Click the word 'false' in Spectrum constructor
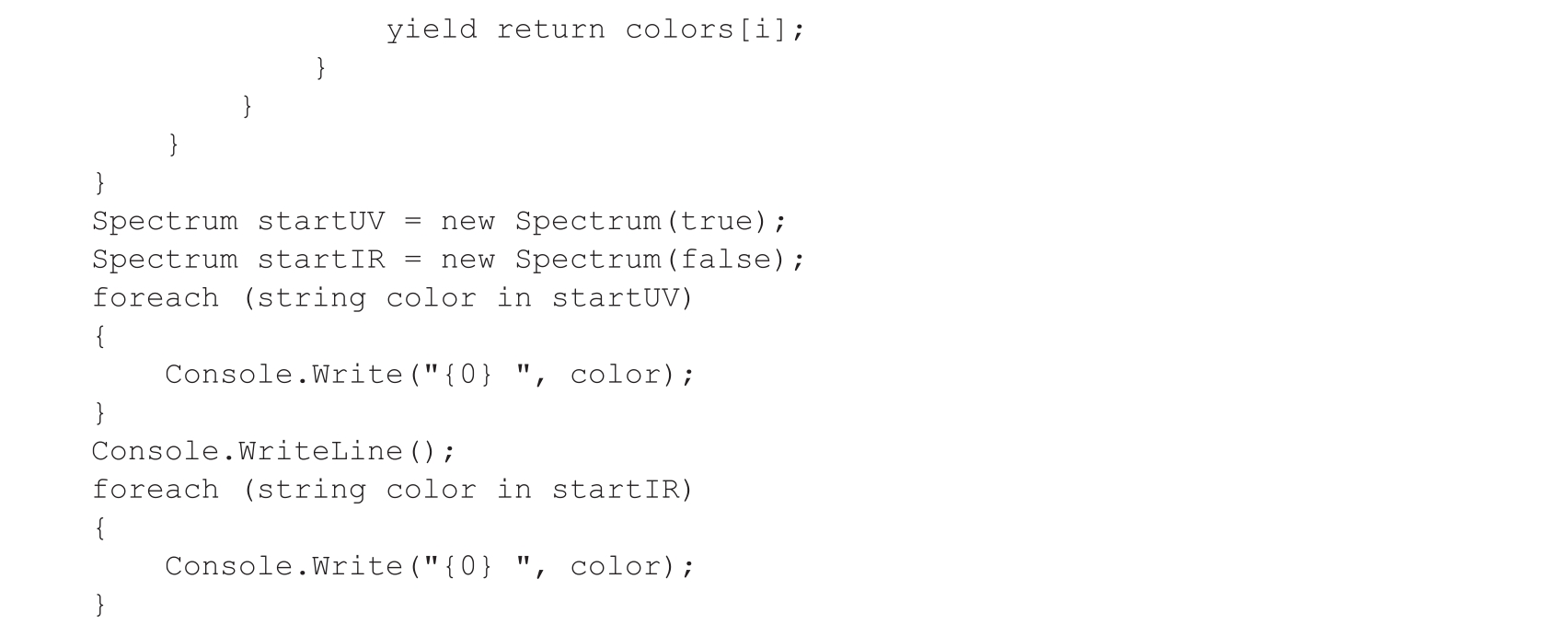1568x637 pixels. point(724,260)
